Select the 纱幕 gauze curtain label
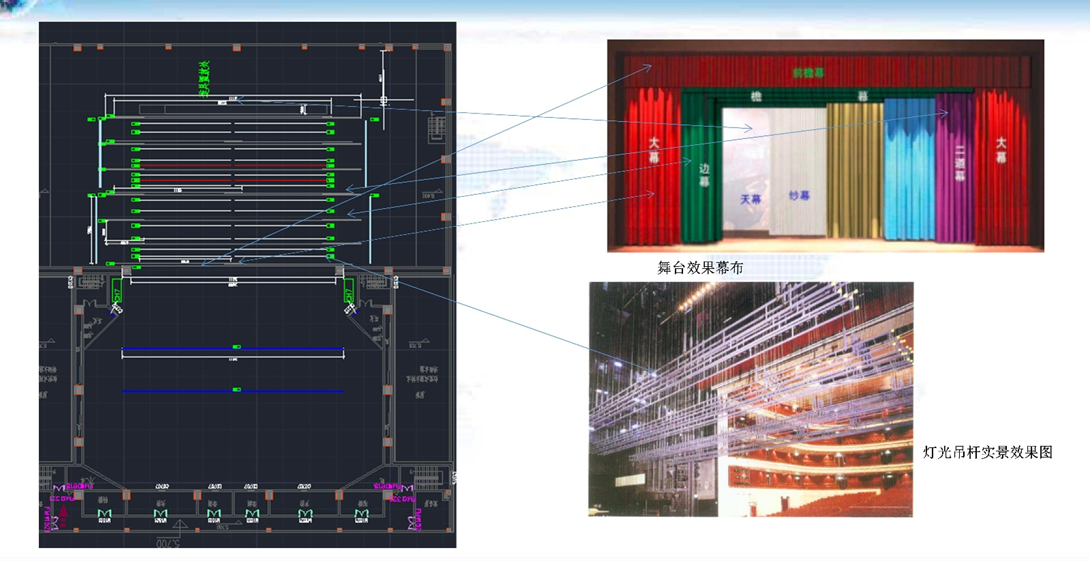 click(799, 197)
